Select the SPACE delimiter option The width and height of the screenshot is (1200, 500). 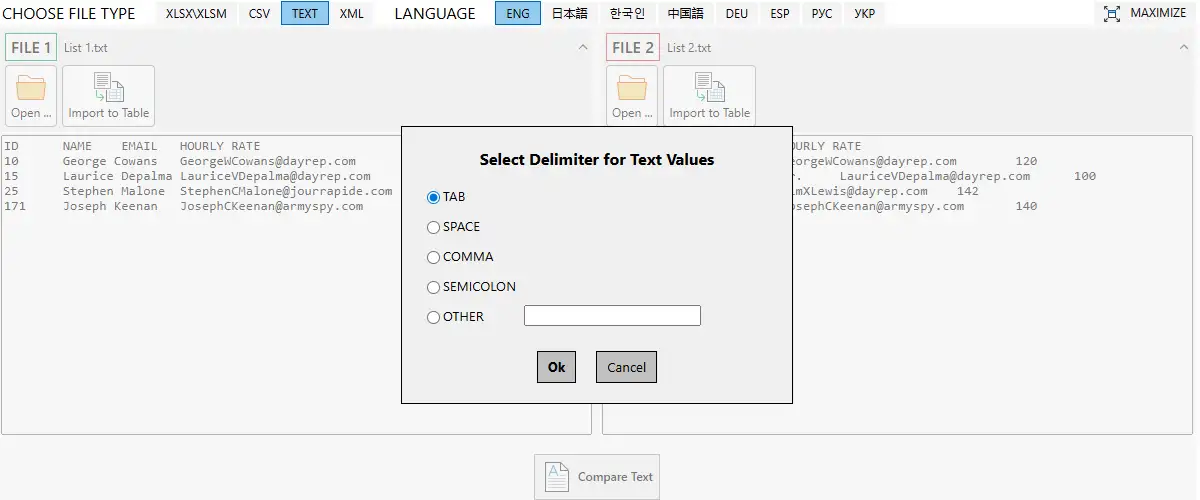[x=434, y=227]
